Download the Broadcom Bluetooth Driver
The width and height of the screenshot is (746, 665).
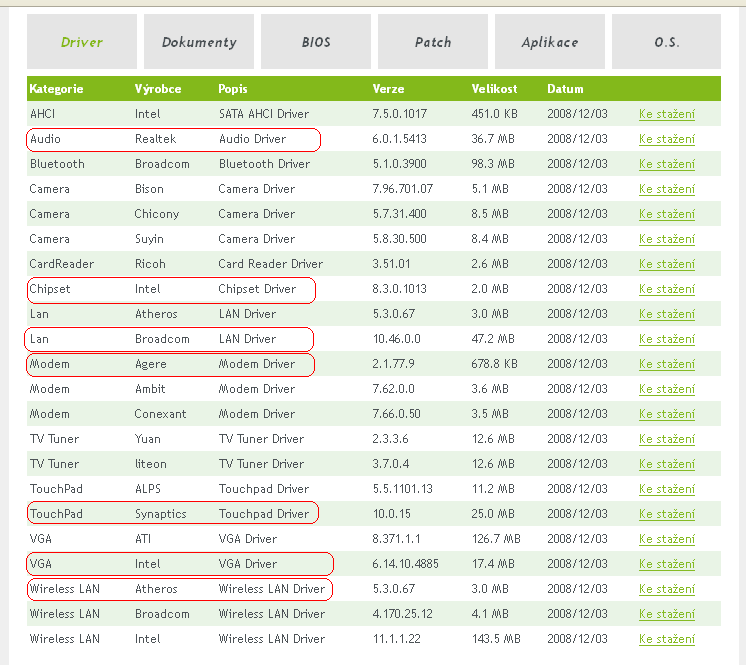point(667,164)
